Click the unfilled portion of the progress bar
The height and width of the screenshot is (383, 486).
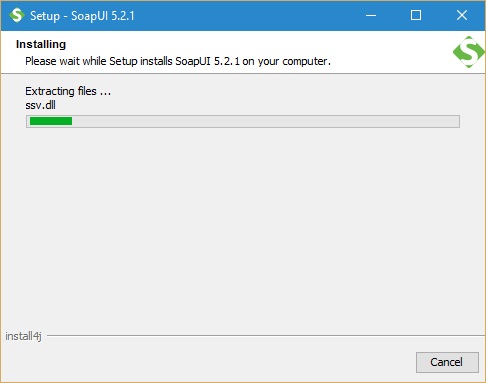click(265, 121)
